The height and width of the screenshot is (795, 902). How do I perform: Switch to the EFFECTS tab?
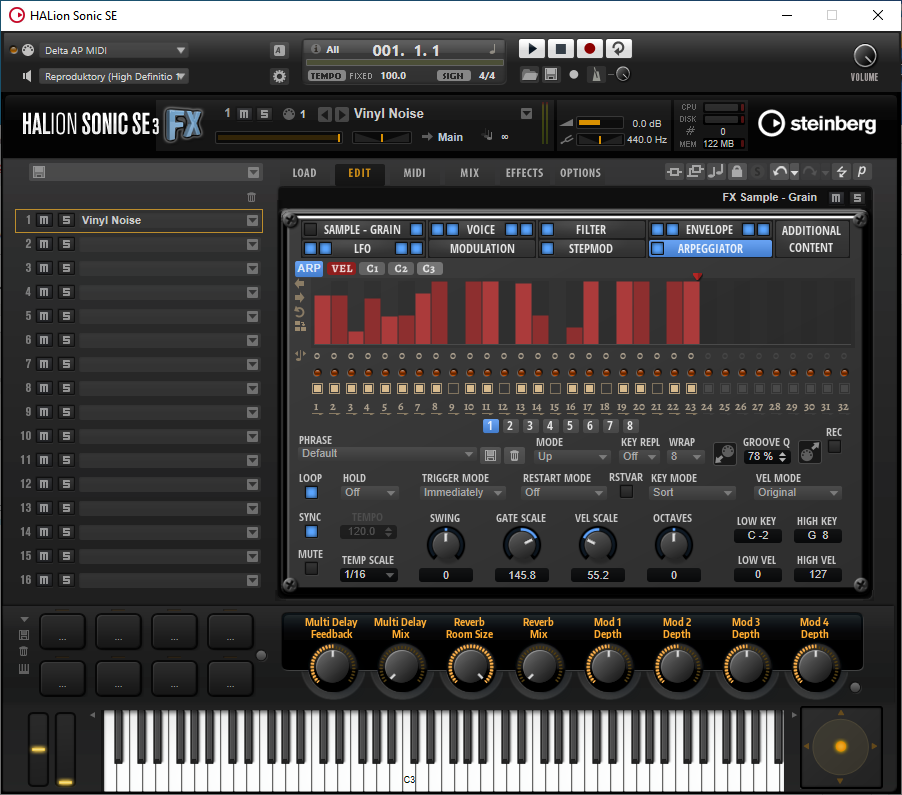(524, 173)
